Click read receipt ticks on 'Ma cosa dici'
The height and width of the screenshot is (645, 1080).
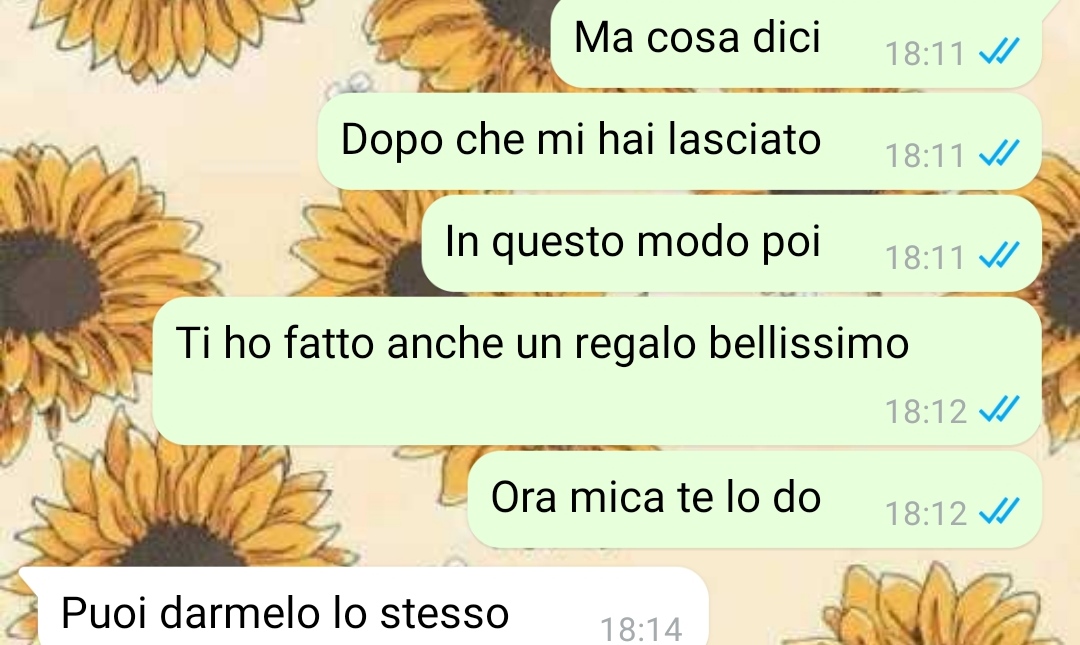click(x=999, y=52)
